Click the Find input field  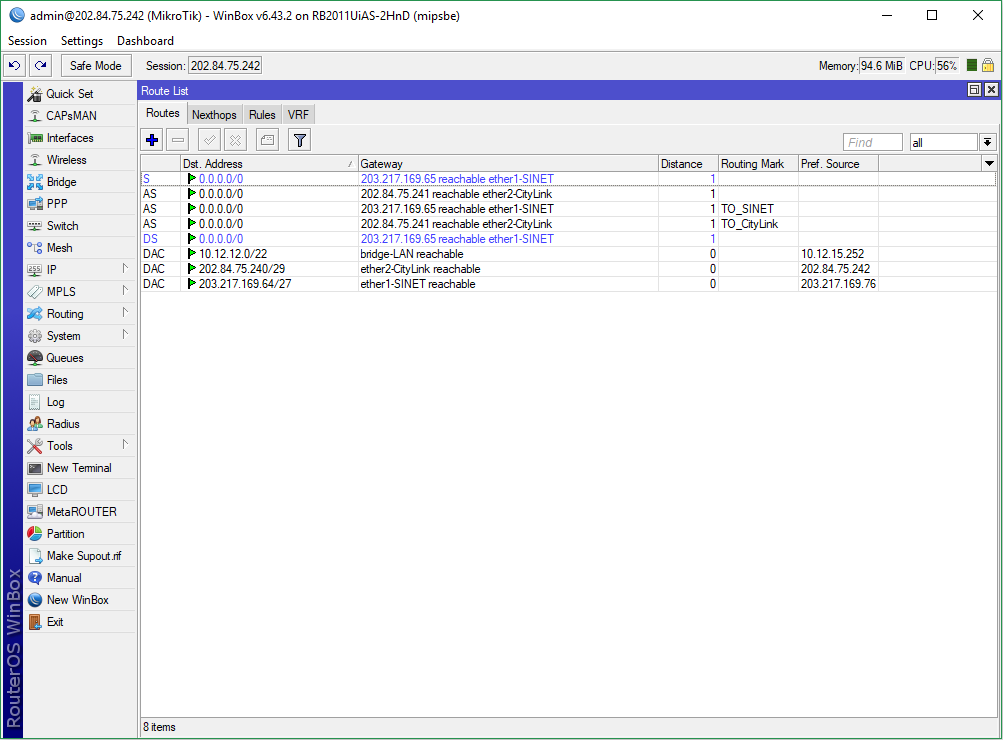click(x=873, y=142)
